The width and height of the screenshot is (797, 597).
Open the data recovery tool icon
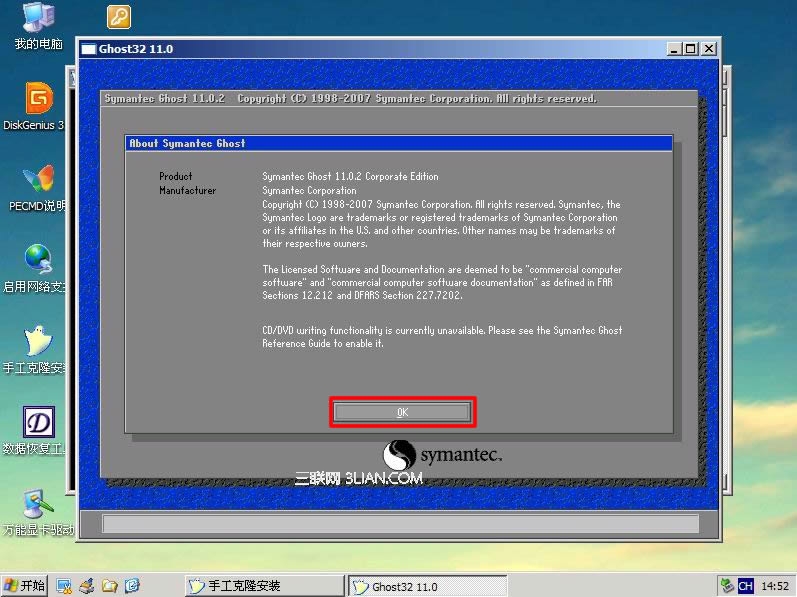coord(36,431)
